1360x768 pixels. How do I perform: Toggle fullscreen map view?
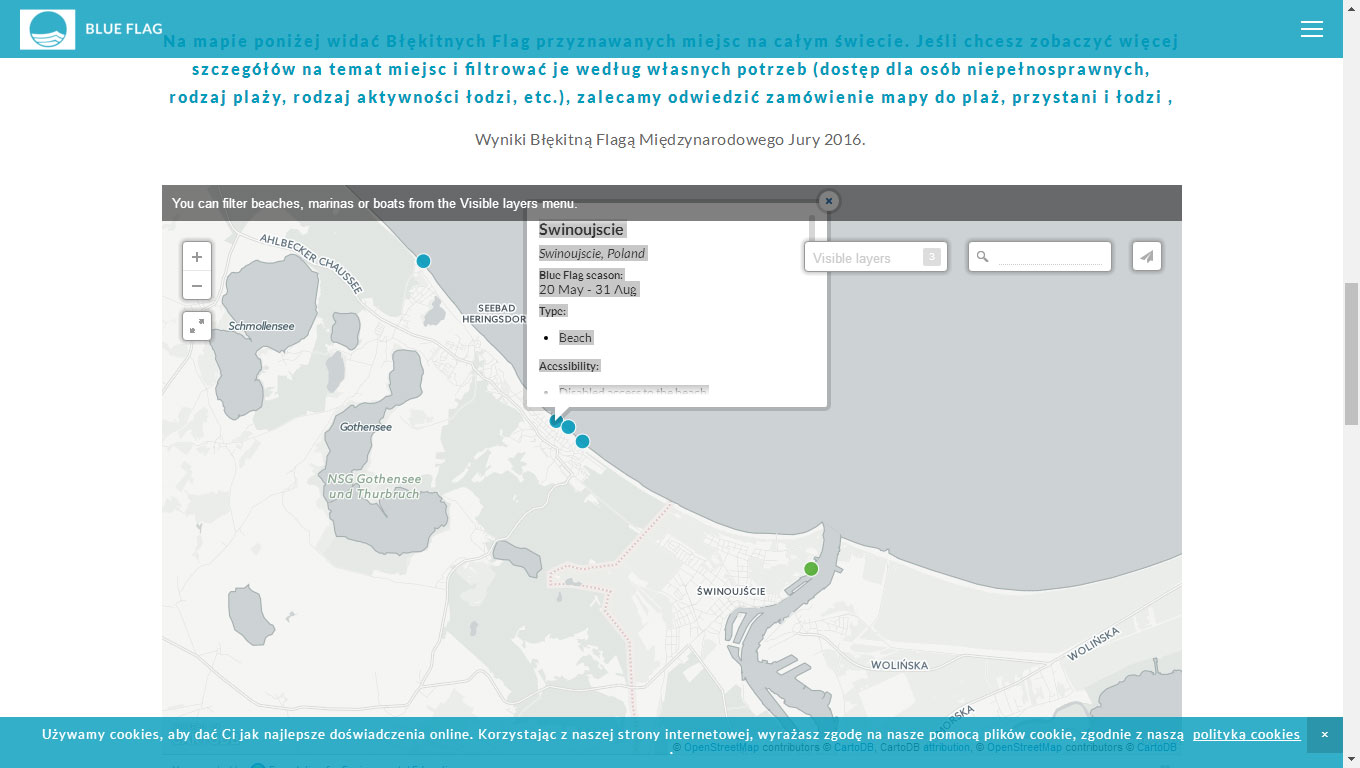[197, 326]
